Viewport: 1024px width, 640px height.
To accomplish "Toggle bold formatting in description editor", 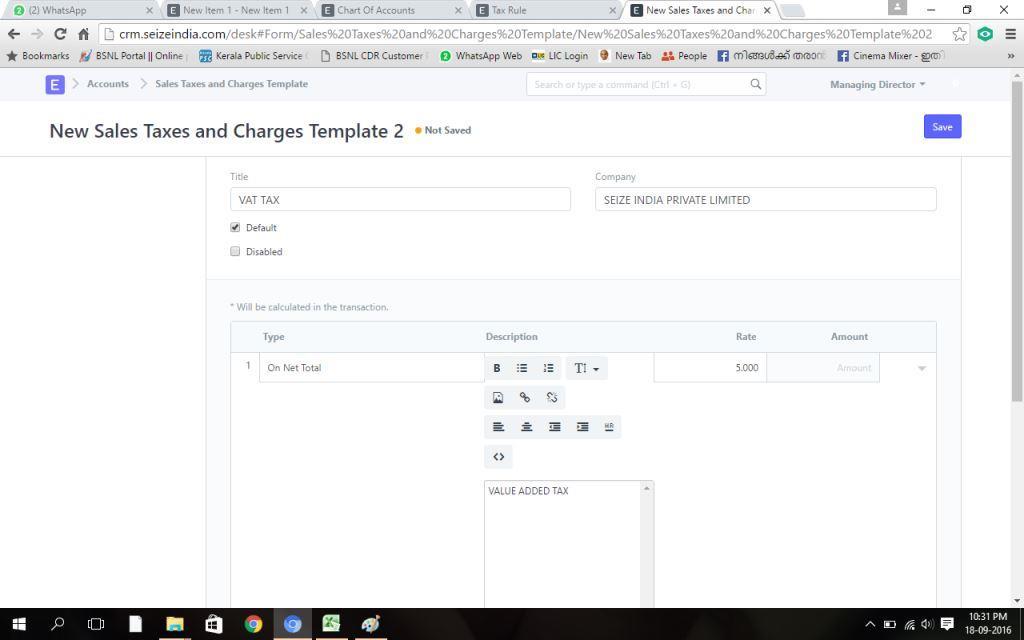I will coord(497,368).
